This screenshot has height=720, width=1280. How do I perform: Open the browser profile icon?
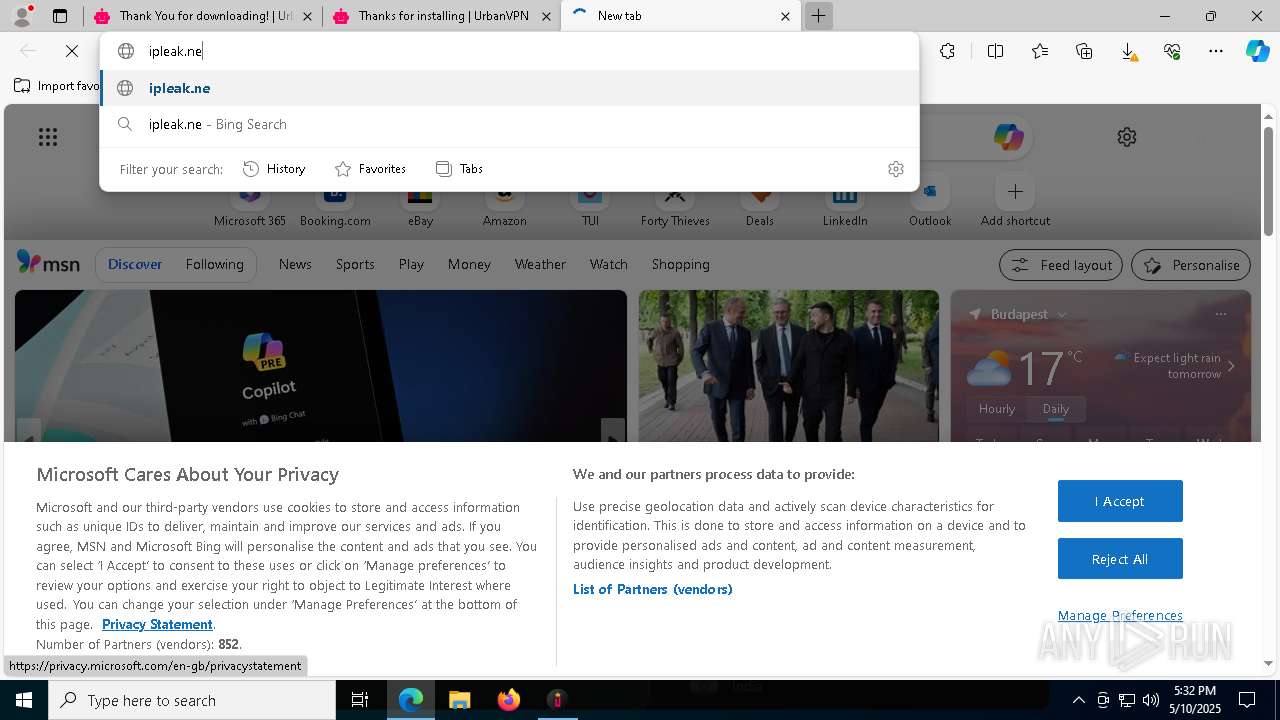(22, 16)
